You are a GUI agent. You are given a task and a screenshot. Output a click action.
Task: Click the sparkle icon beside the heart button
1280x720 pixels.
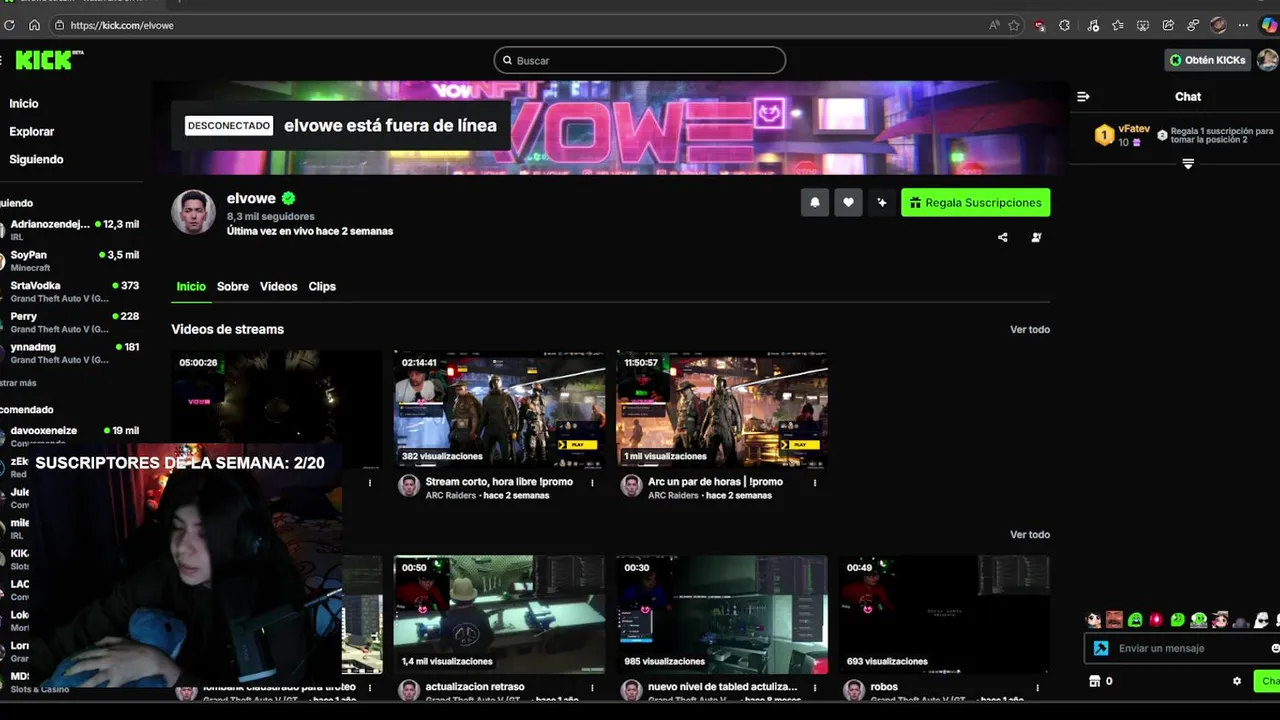882,202
